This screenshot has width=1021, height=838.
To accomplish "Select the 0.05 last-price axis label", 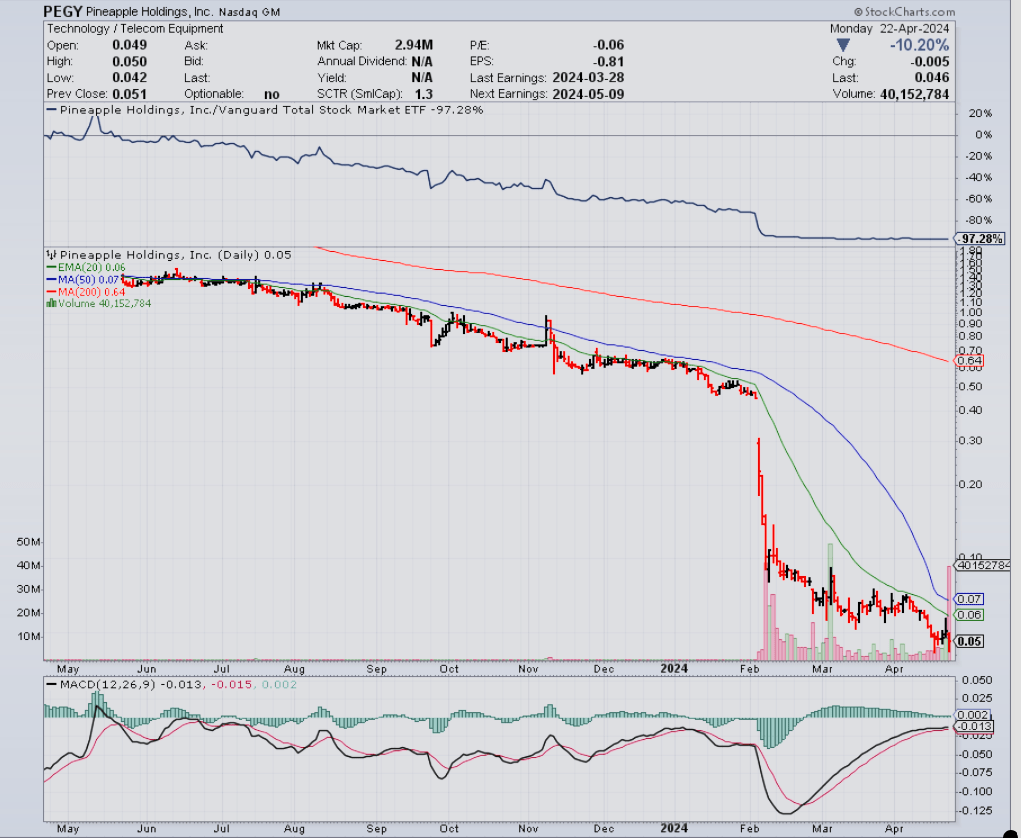I will tap(968, 639).
